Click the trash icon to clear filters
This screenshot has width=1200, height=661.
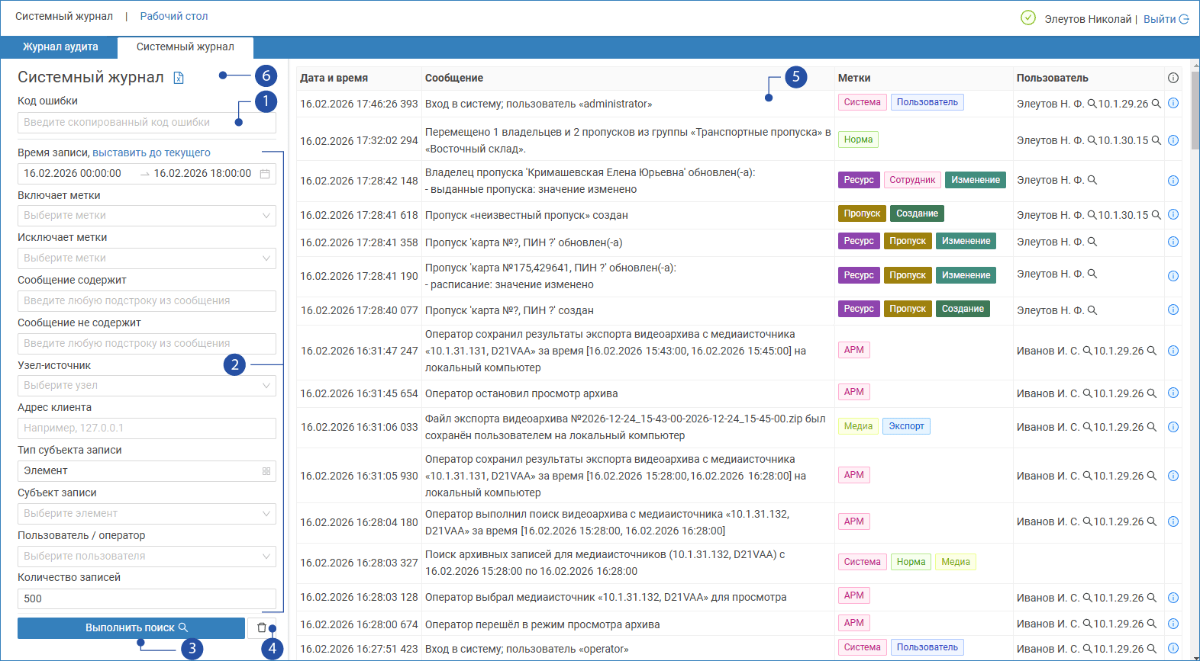[262, 628]
